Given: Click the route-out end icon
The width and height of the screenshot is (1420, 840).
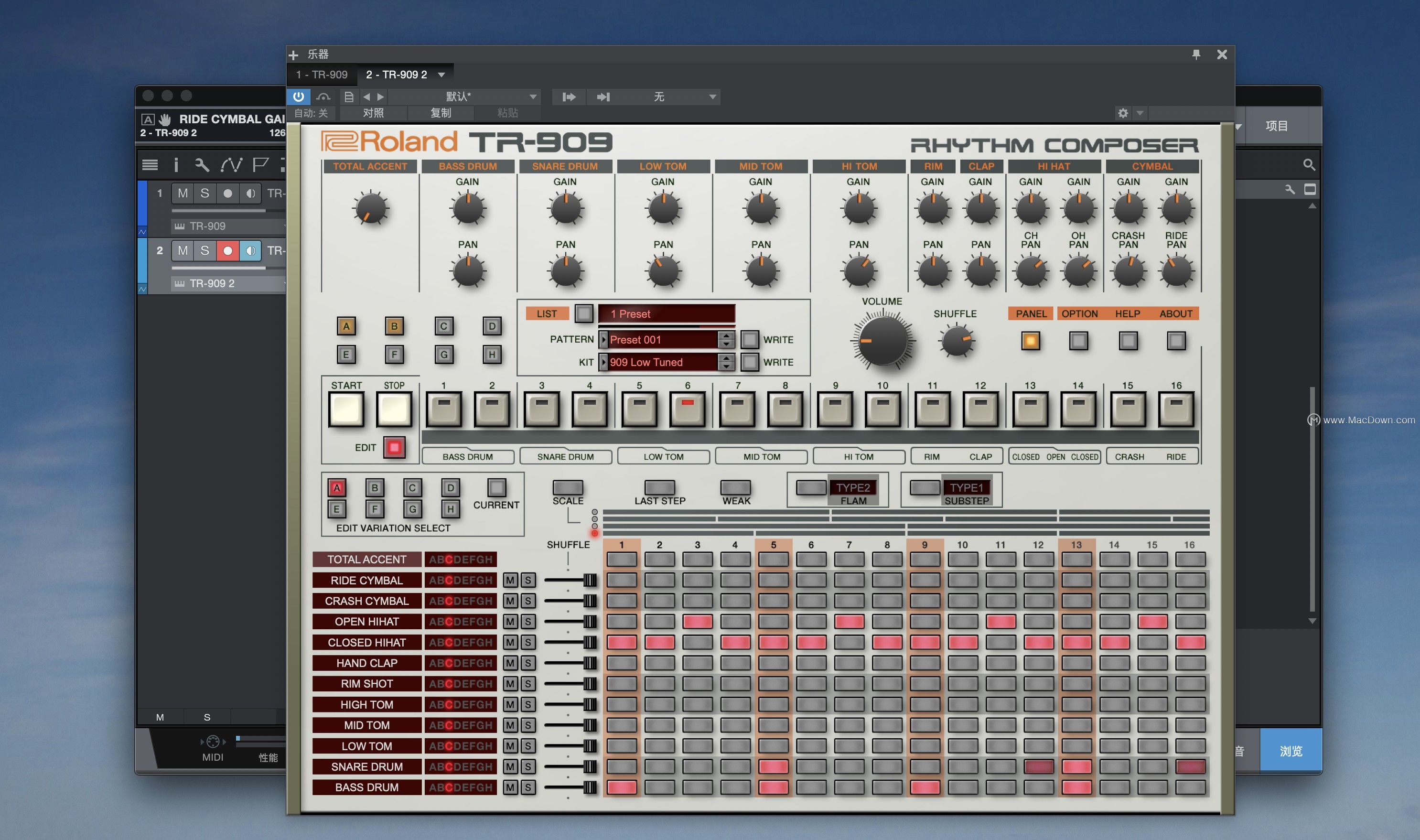Looking at the screenshot, I should pos(603,97).
